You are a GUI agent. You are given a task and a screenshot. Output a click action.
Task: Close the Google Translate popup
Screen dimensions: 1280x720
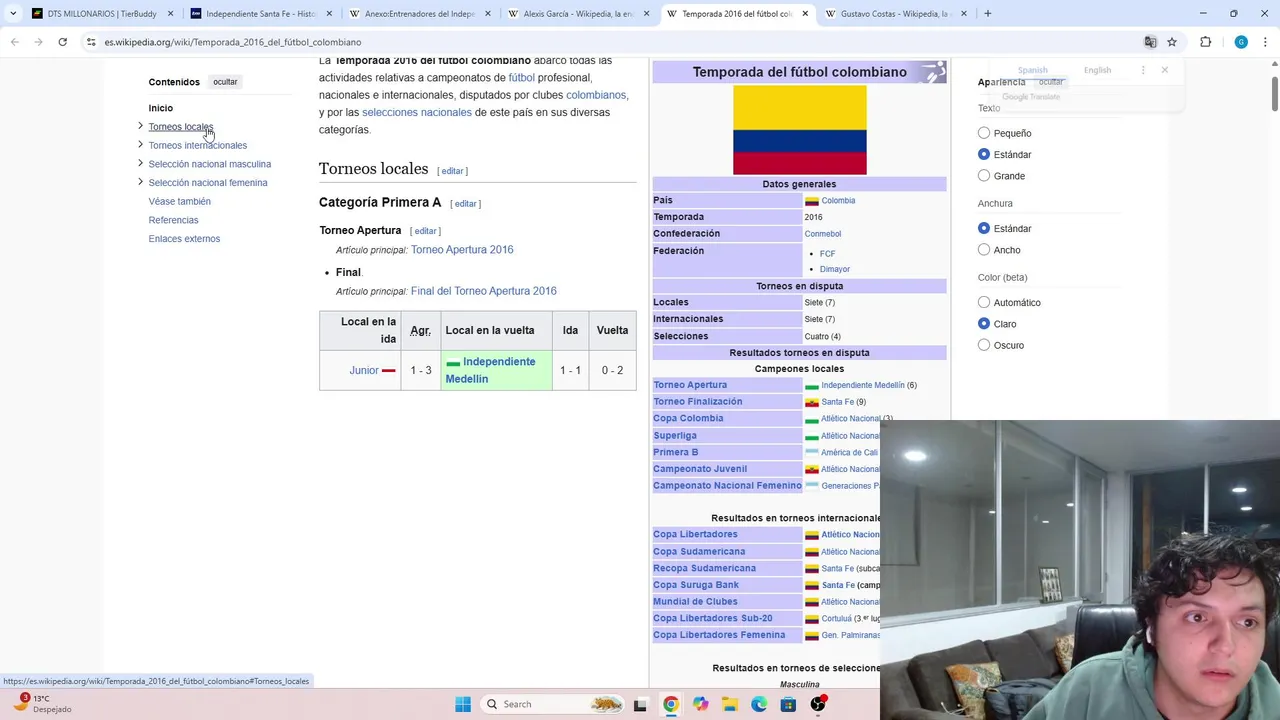tap(1164, 70)
